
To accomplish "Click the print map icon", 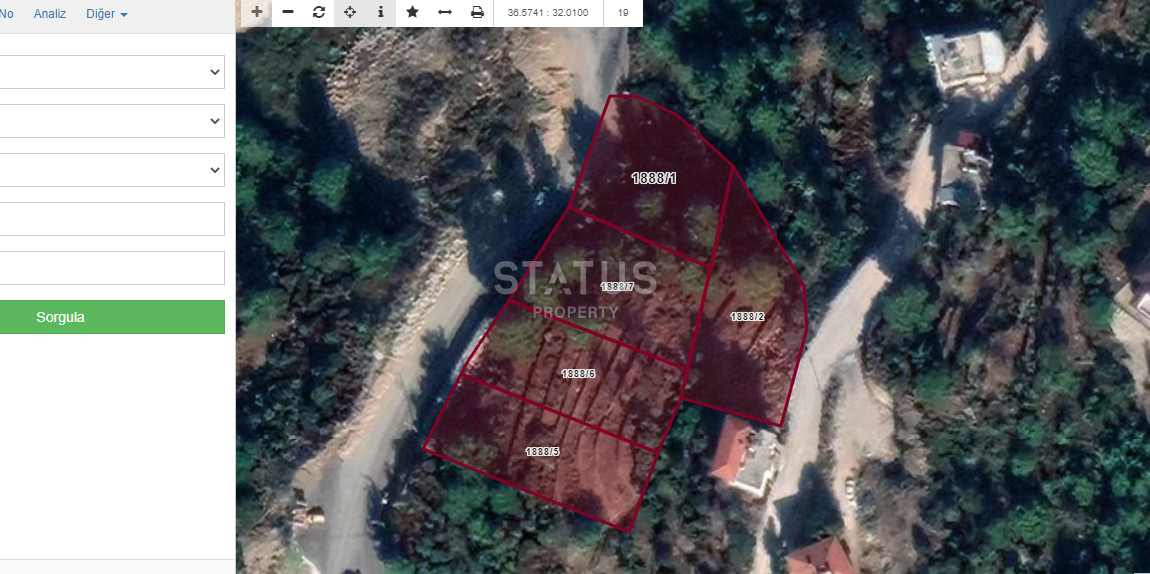I will tap(477, 12).
